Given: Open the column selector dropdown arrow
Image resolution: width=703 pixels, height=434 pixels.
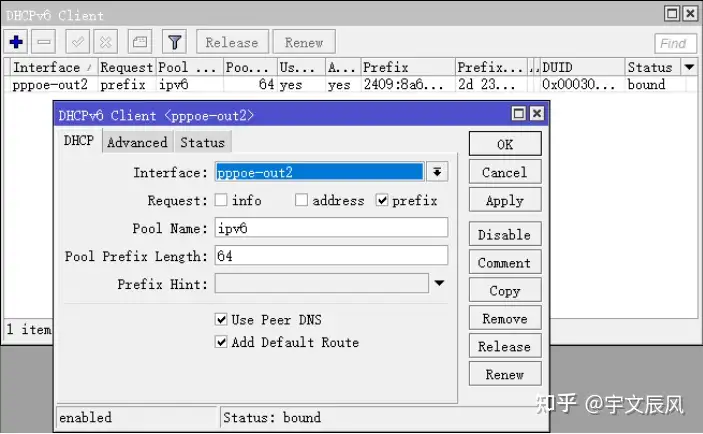Looking at the screenshot, I should click(x=690, y=67).
